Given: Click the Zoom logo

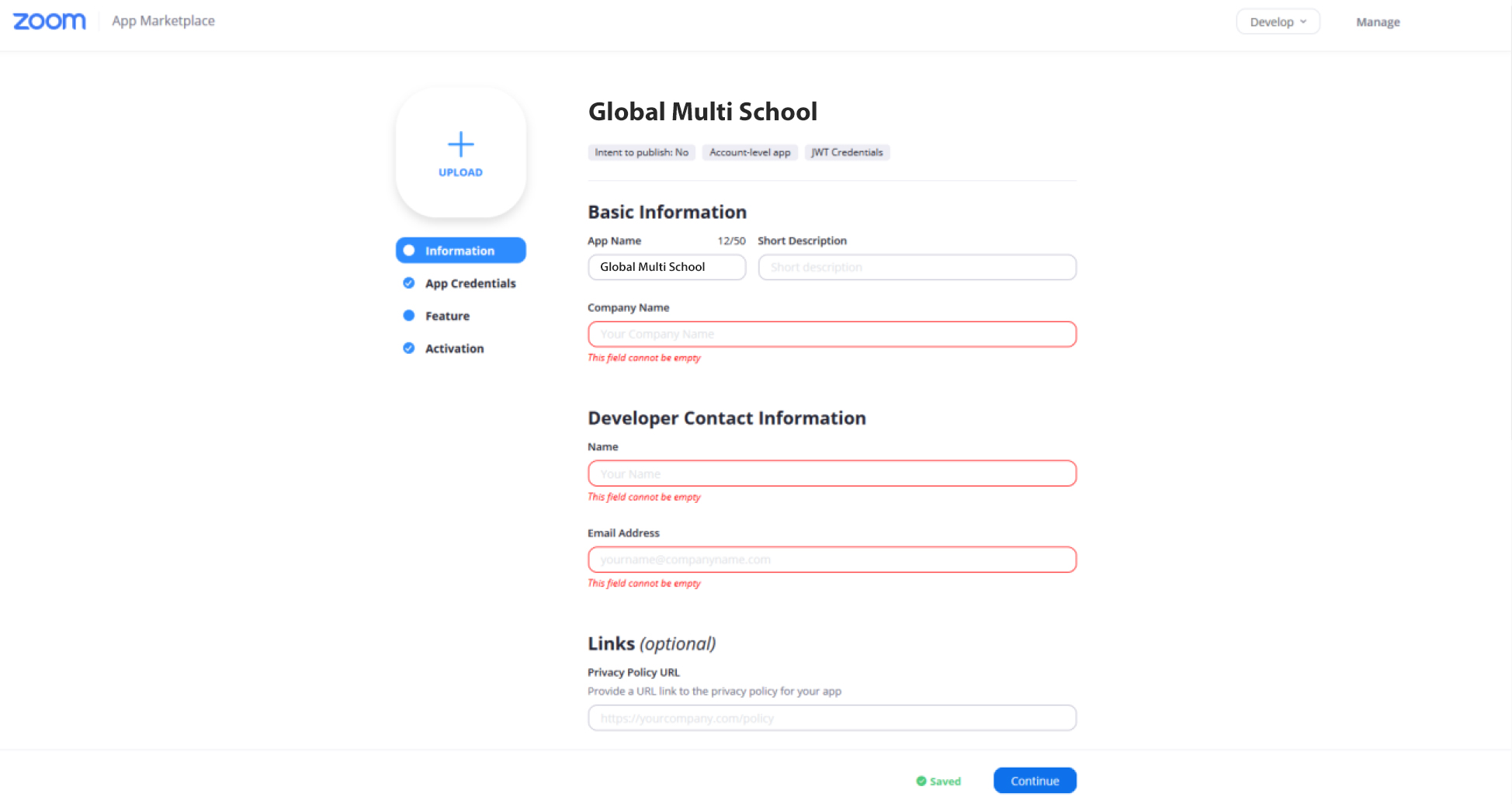Looking at the screenshot, I should click(x=50, y=21).
